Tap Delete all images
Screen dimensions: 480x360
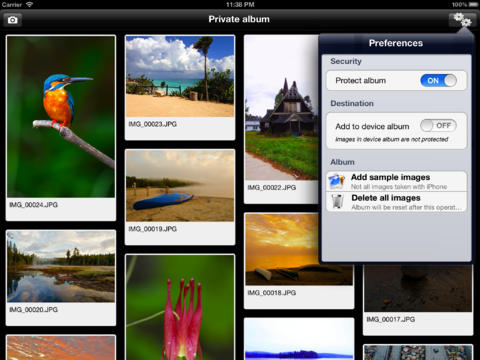(396, 202)
